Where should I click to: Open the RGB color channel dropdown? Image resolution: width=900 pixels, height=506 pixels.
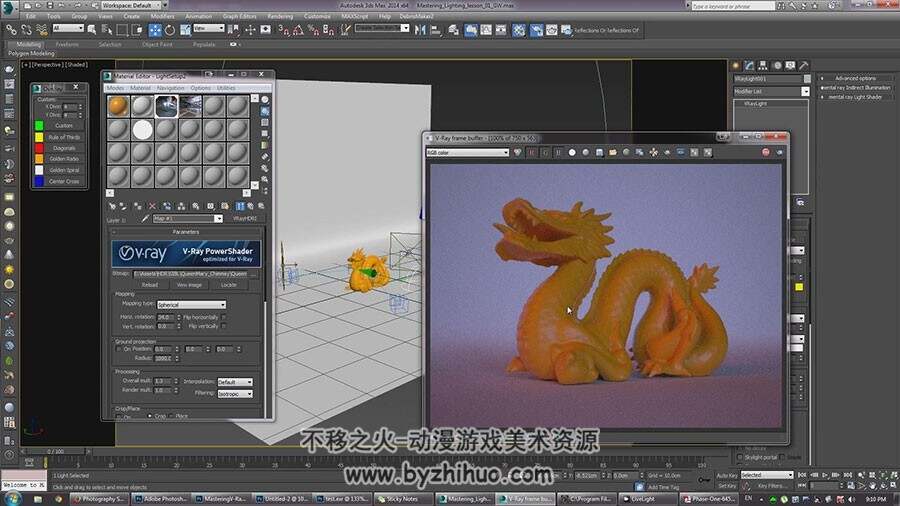(x=467, y=152)
